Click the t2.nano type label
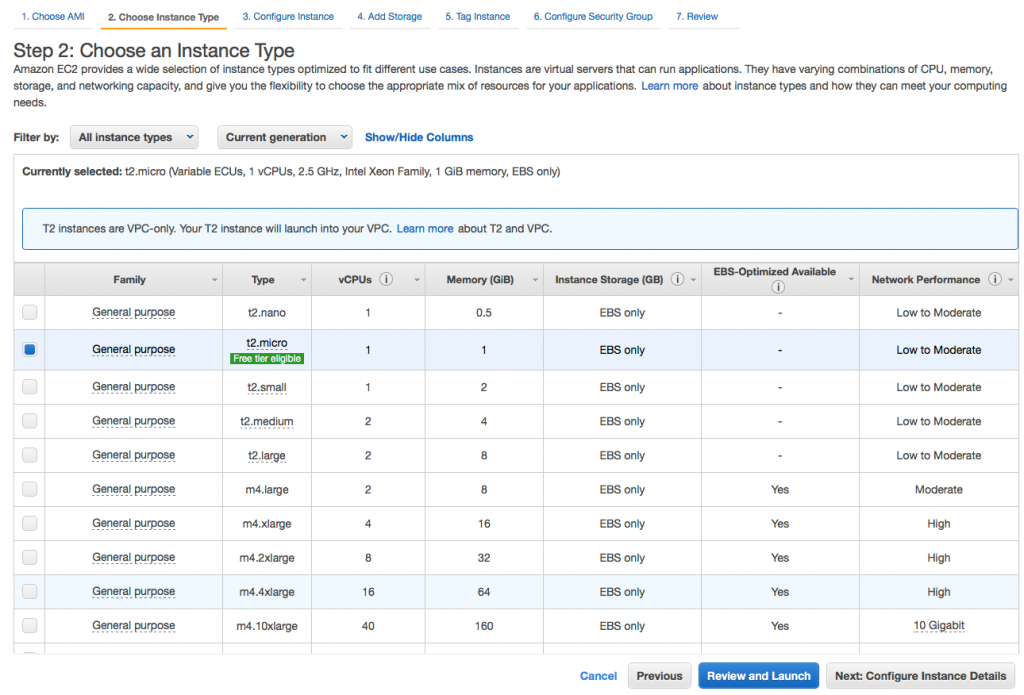The height and width of the screenshot is (695, 1024). [266, 312]
